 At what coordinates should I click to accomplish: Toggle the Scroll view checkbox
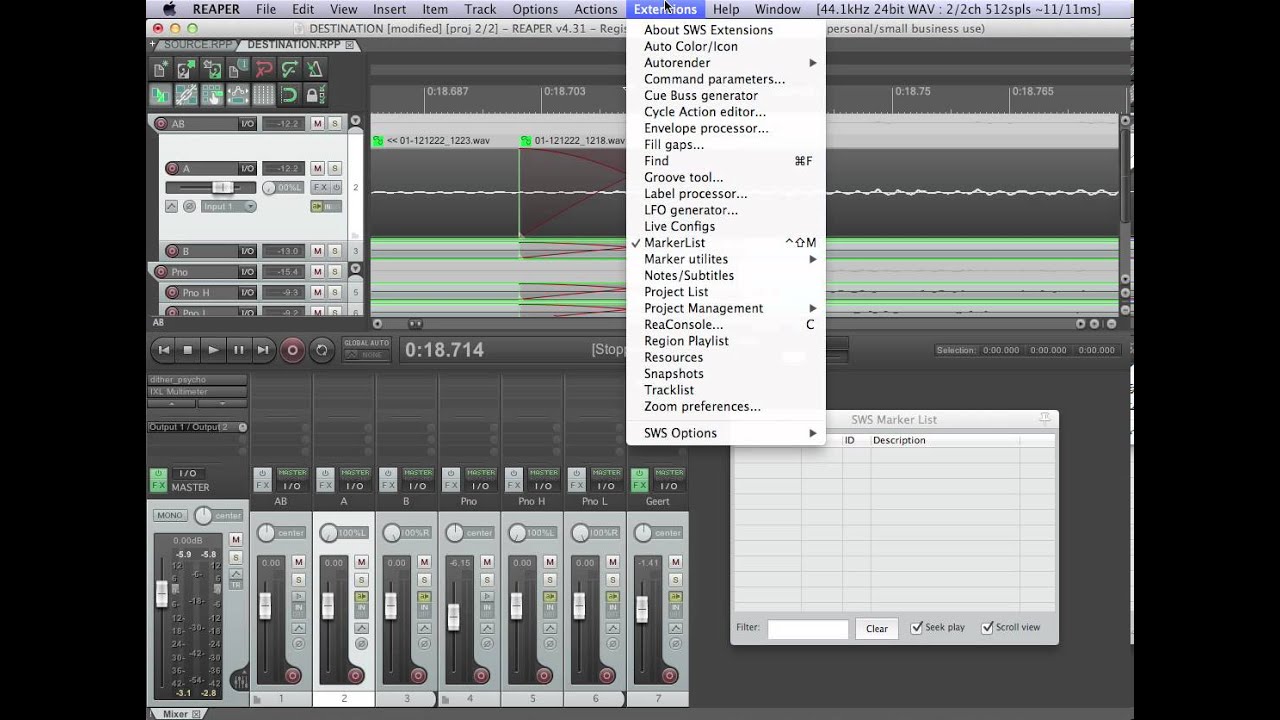coord(987,628)
